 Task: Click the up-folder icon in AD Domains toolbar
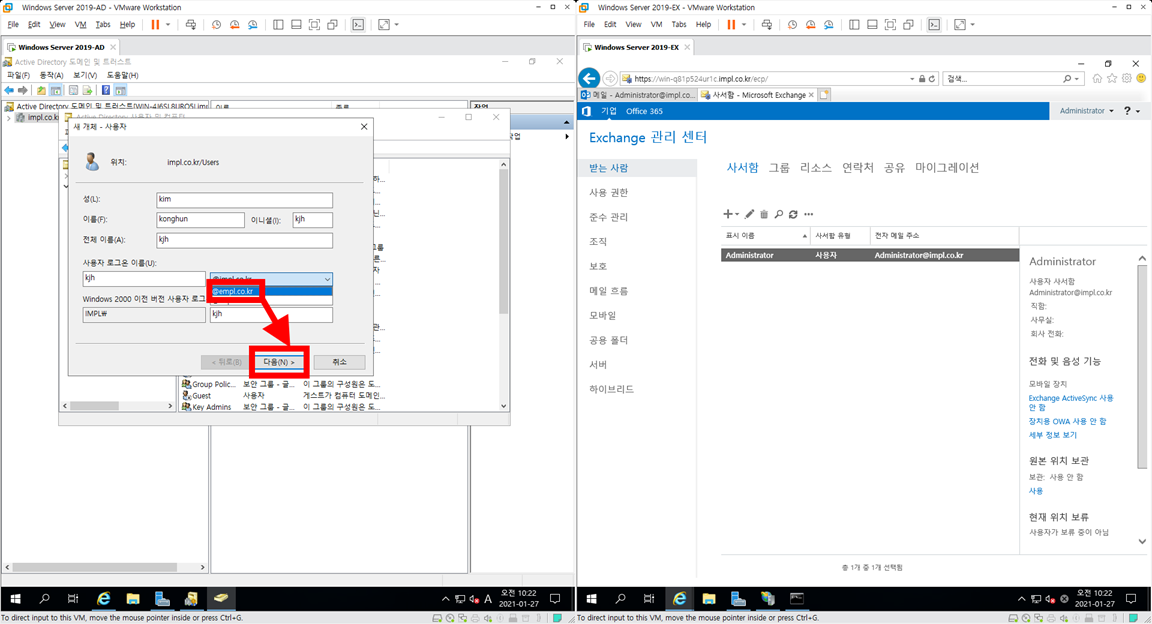41,90
